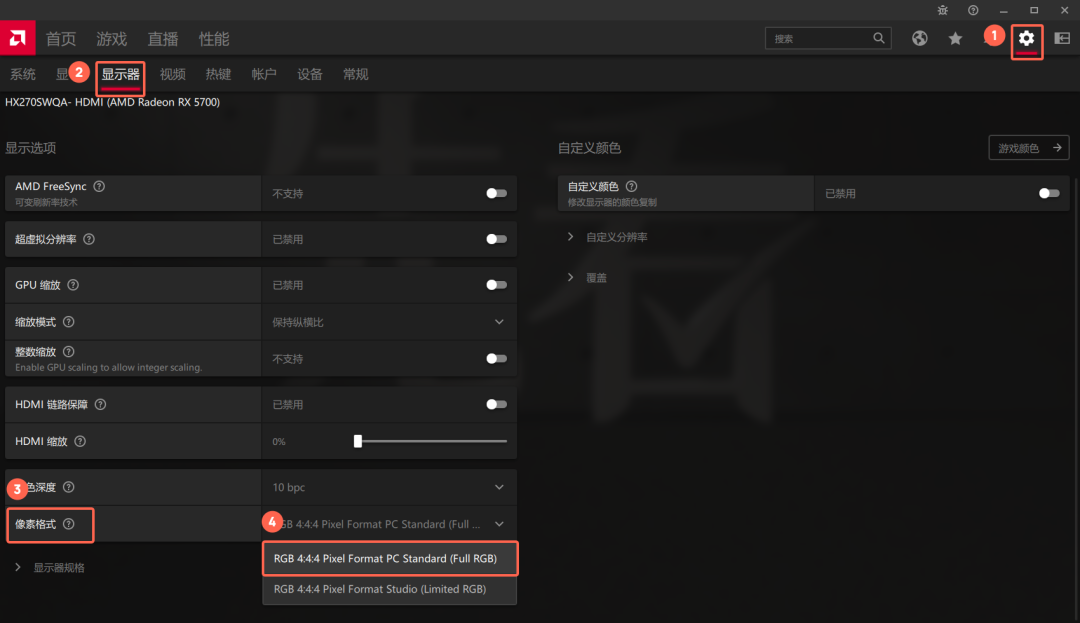This screenshot has height=623, width=1080.
Task: Switch to 显示器 settings tab
Action: pos(121,74)
